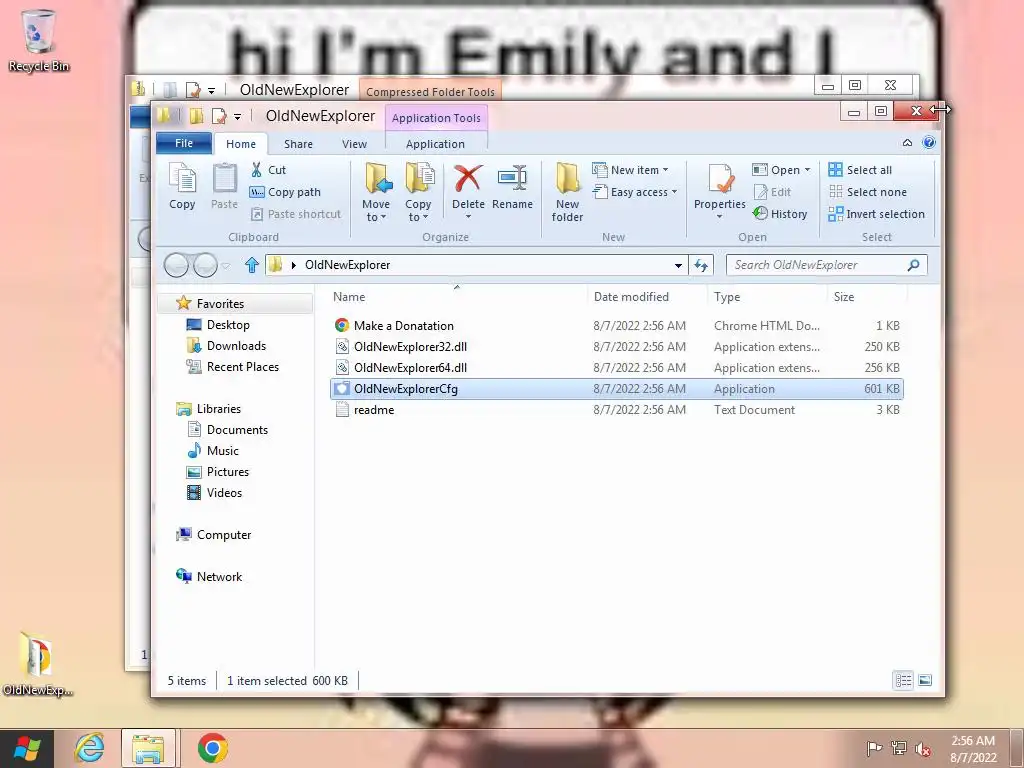Screen dimensions: 1024x768
Task: Select the OldNewExp... desktop icon
Action: [37, 664]
